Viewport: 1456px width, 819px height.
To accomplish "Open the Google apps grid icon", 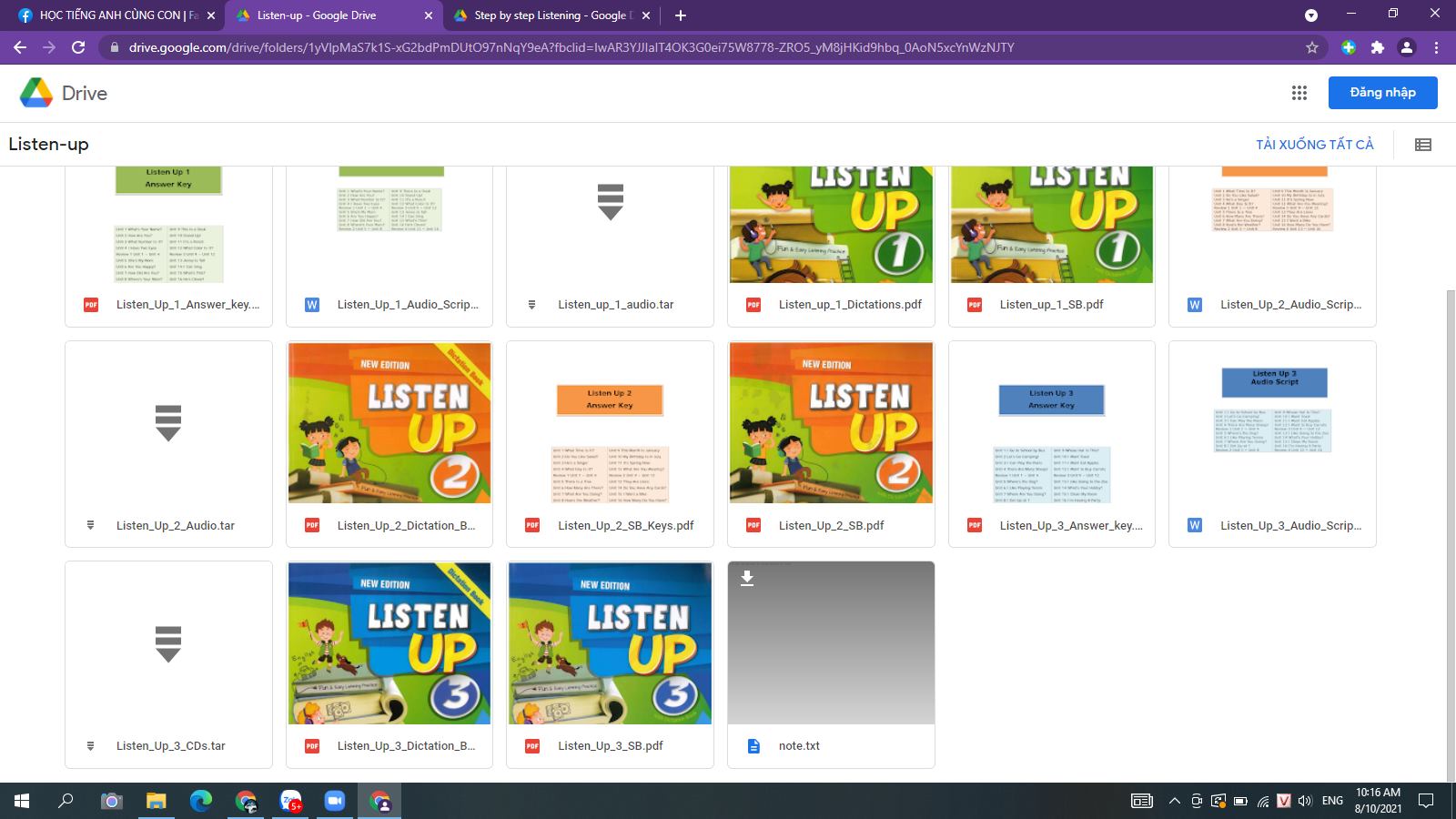I will click(1299, 93).
